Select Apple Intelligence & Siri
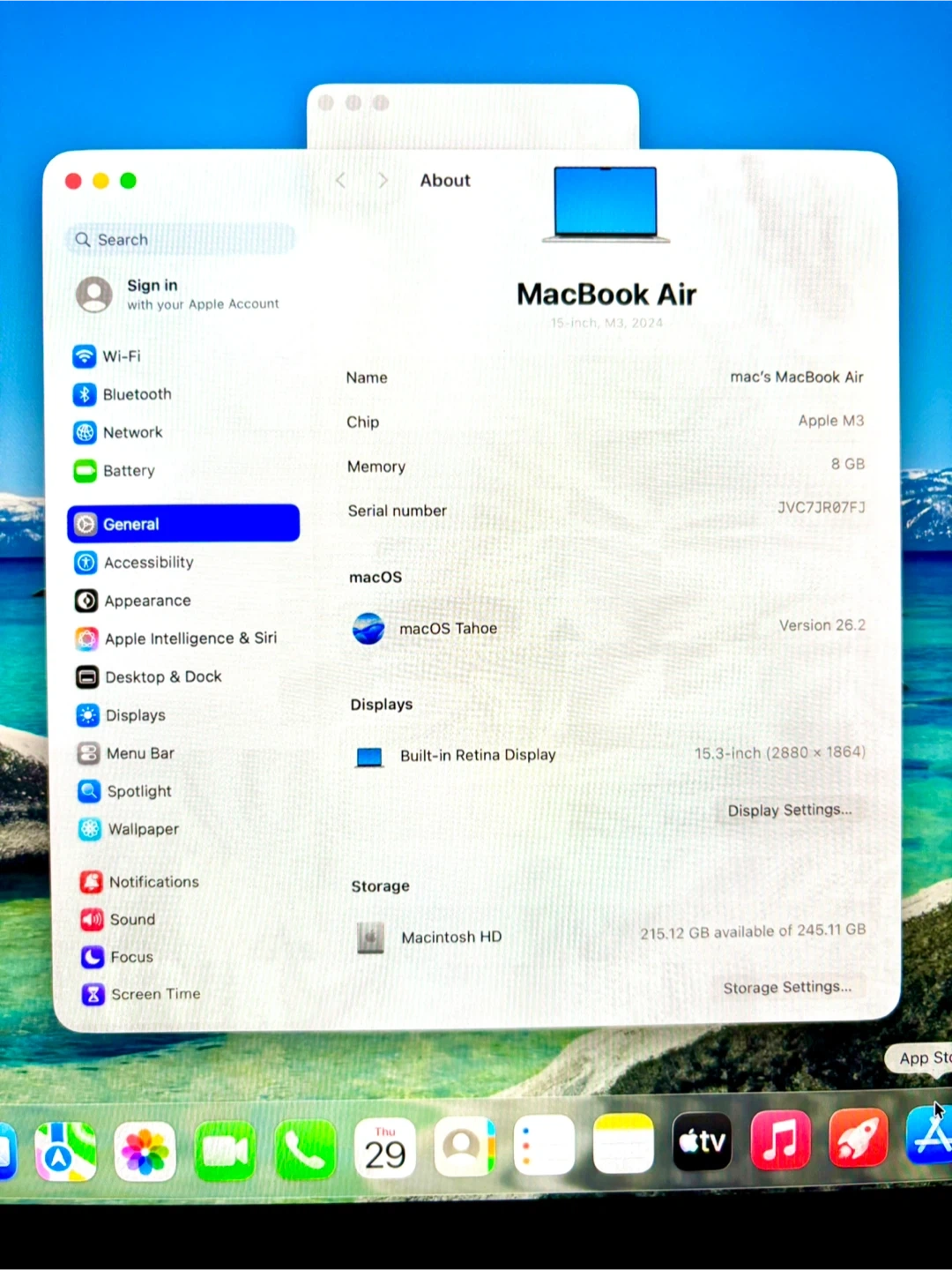Viewport: 952px width, 1270px height. (x=190, y=639)
